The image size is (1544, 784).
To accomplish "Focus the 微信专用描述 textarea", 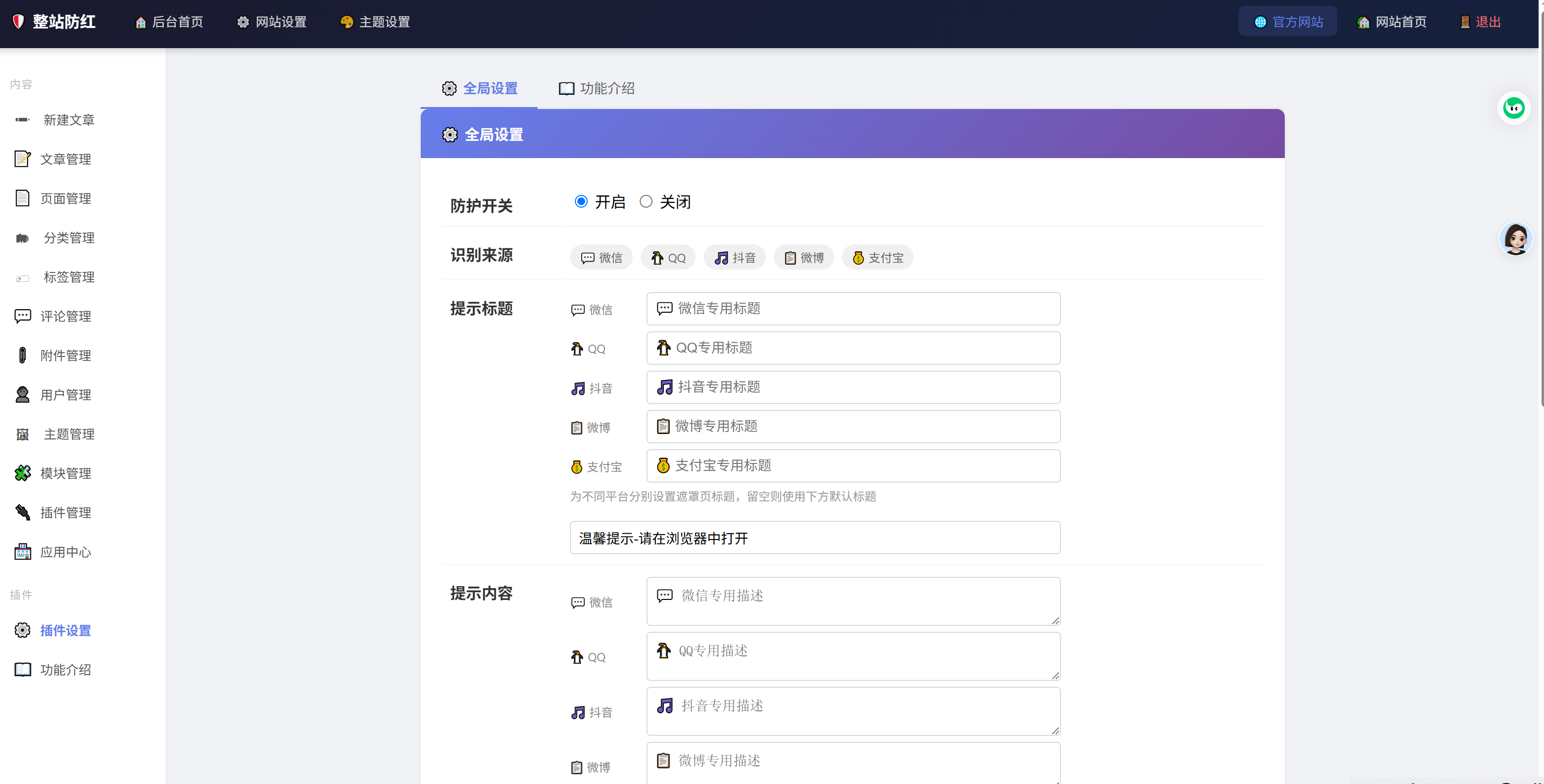I will pyautogui.click(x=854, y=601).
